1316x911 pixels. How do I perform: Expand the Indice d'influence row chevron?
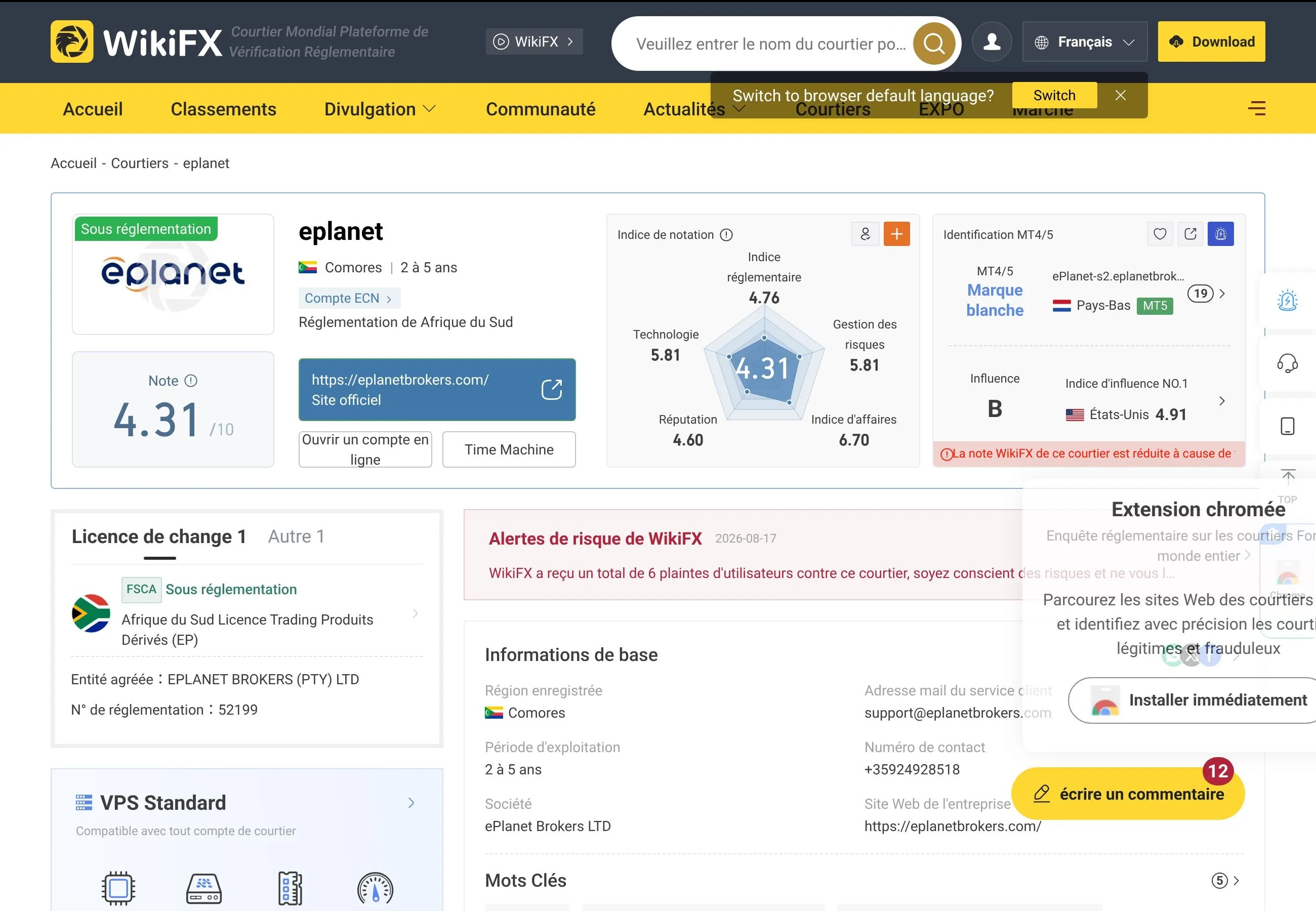point(1222,401)
